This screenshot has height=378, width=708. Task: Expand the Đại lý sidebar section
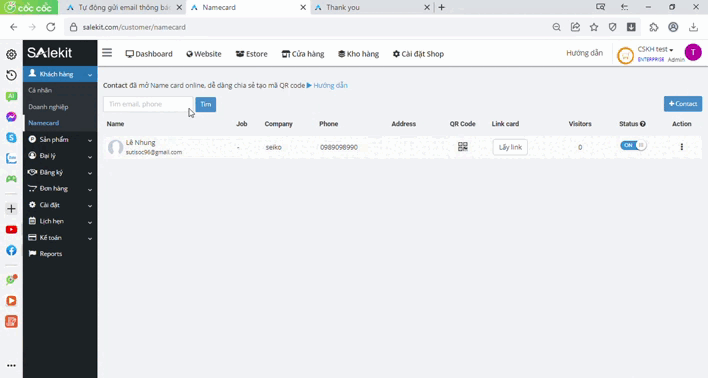(60, 156)
